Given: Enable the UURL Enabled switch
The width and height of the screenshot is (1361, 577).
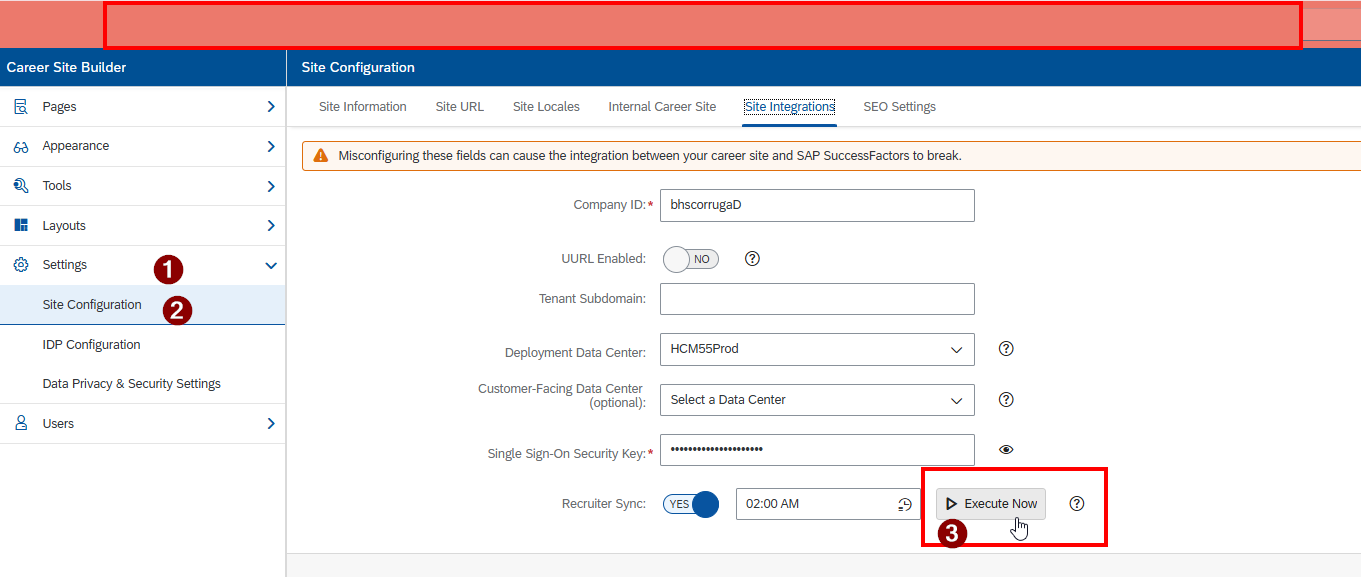Looking at the screenshot, I should pyautogui.click(x=690, y=259).
